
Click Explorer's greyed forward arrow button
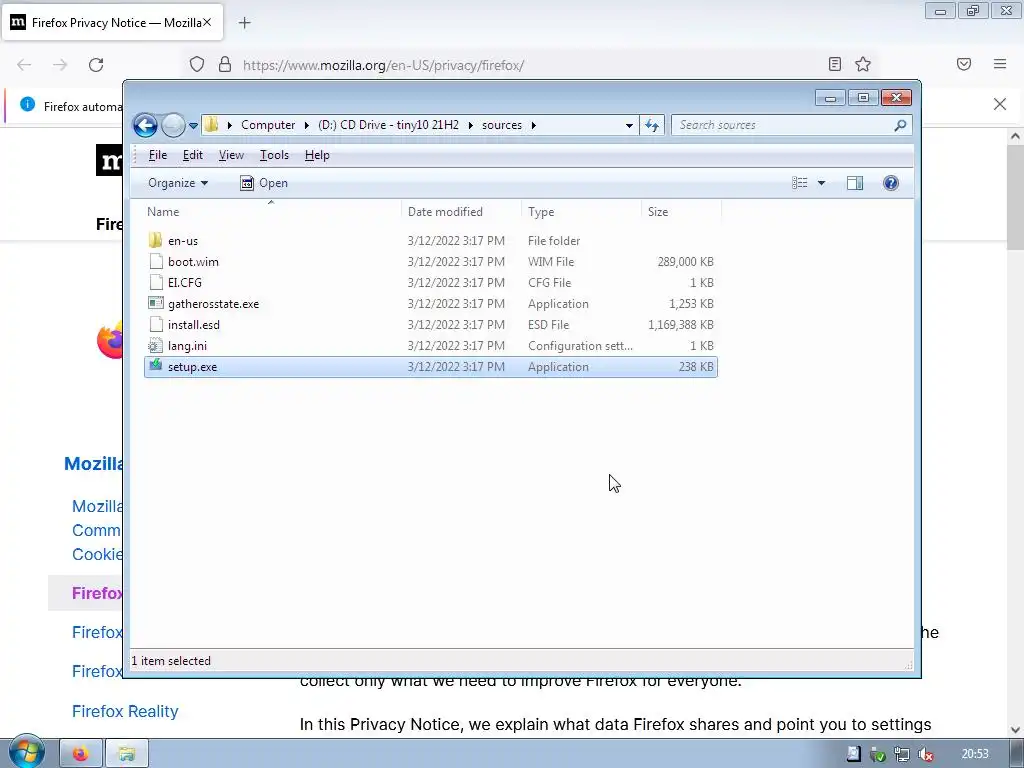click(173, 125)
